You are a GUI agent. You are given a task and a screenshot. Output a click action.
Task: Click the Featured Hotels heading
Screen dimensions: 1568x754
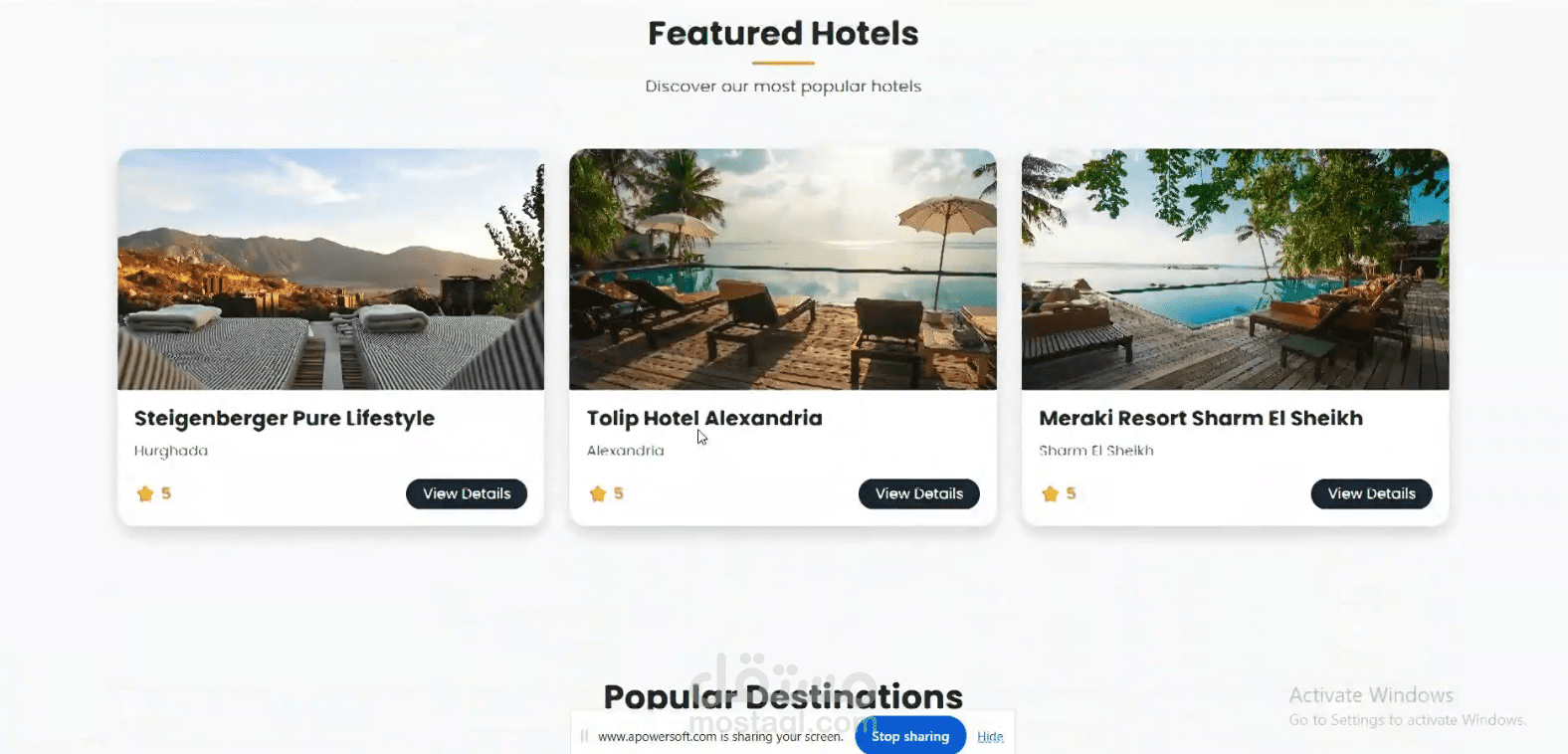(x=783, y=34)
